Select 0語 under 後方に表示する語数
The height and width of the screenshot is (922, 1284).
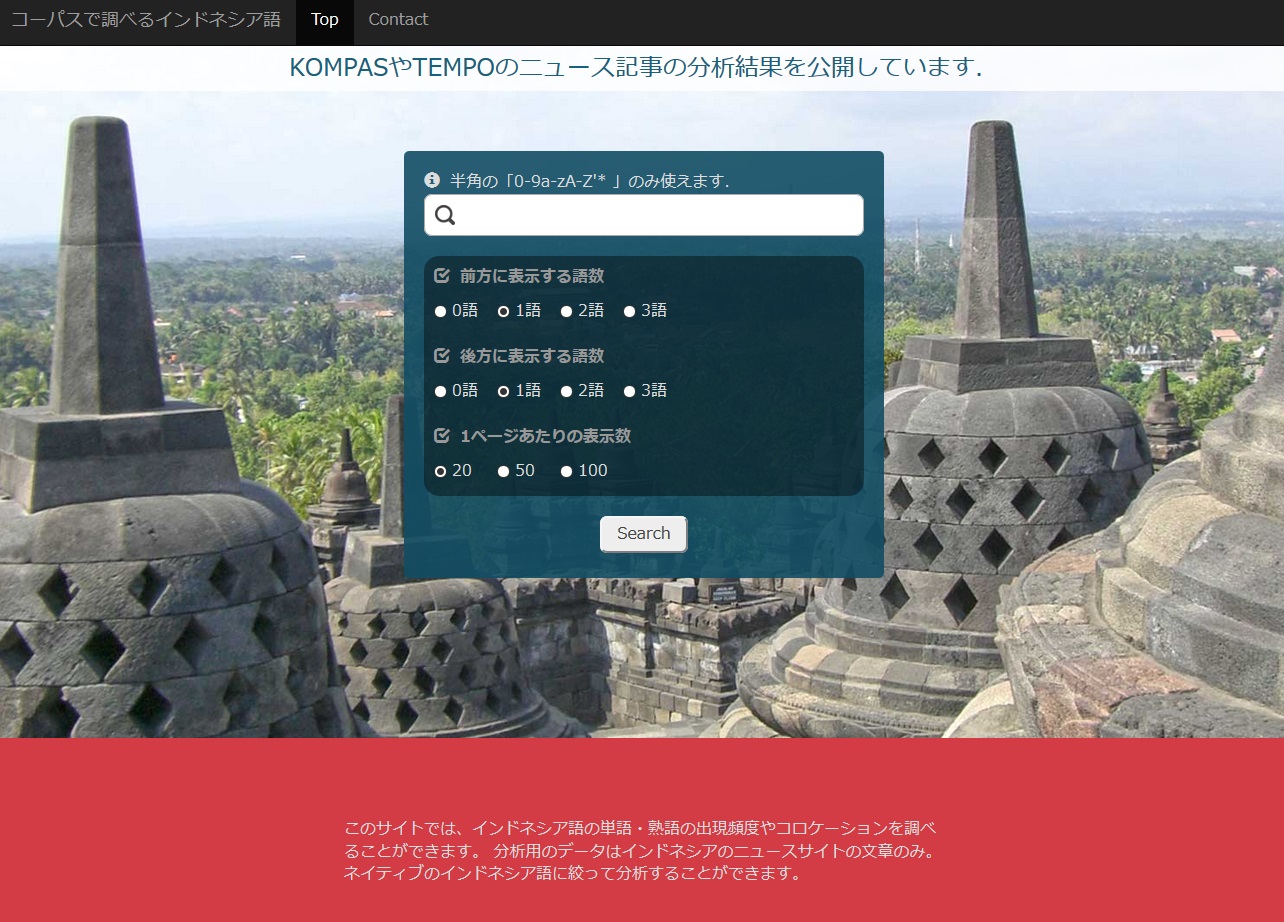440,391
